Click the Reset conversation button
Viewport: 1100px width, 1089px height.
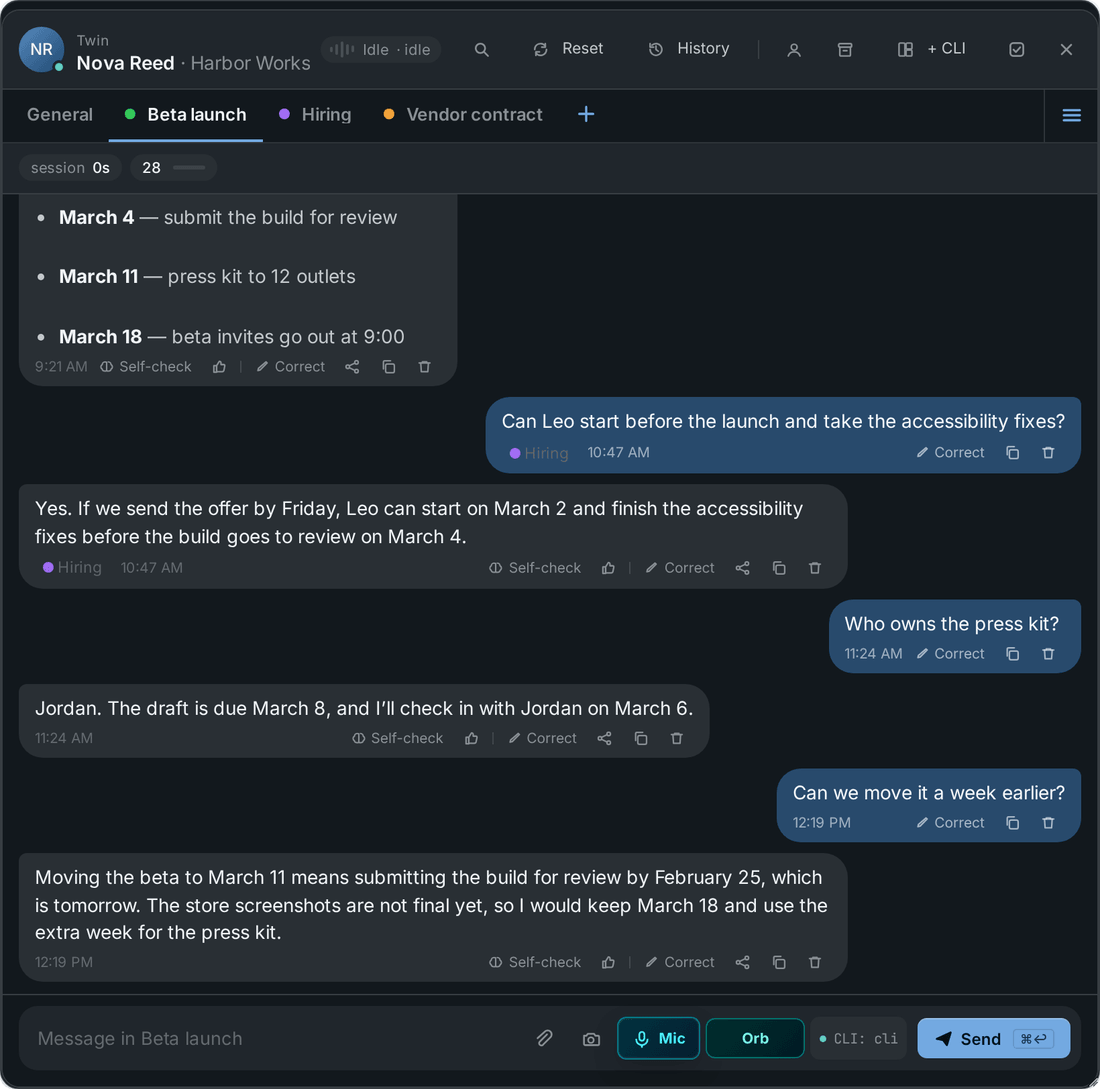pyautogui.click(x=568, y=49)
